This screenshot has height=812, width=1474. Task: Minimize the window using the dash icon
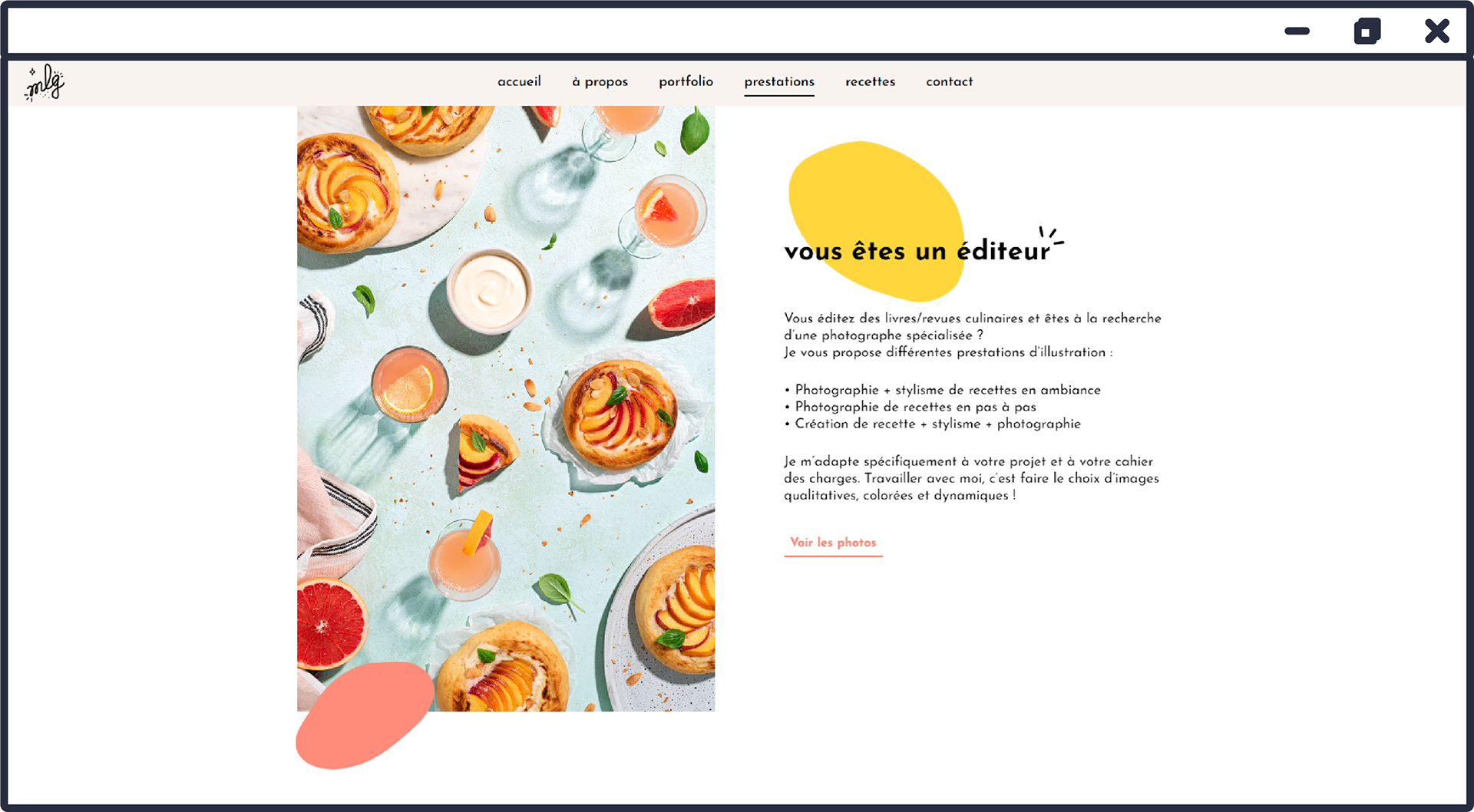[x=1297, y=31]
